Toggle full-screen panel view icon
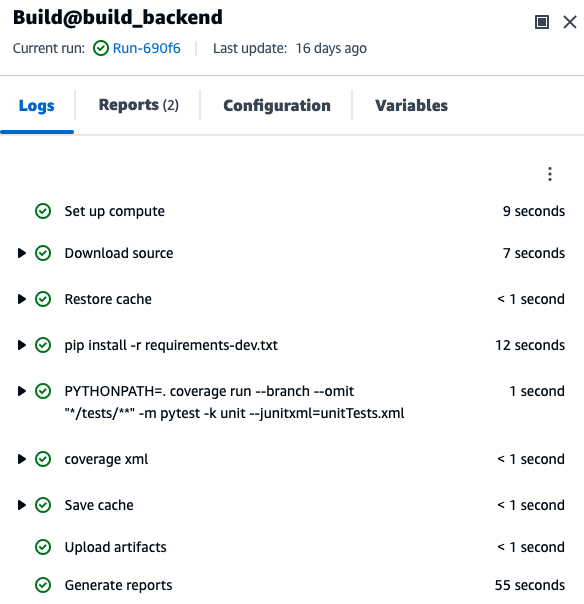584x604 pixels. [x=542, y=22]
